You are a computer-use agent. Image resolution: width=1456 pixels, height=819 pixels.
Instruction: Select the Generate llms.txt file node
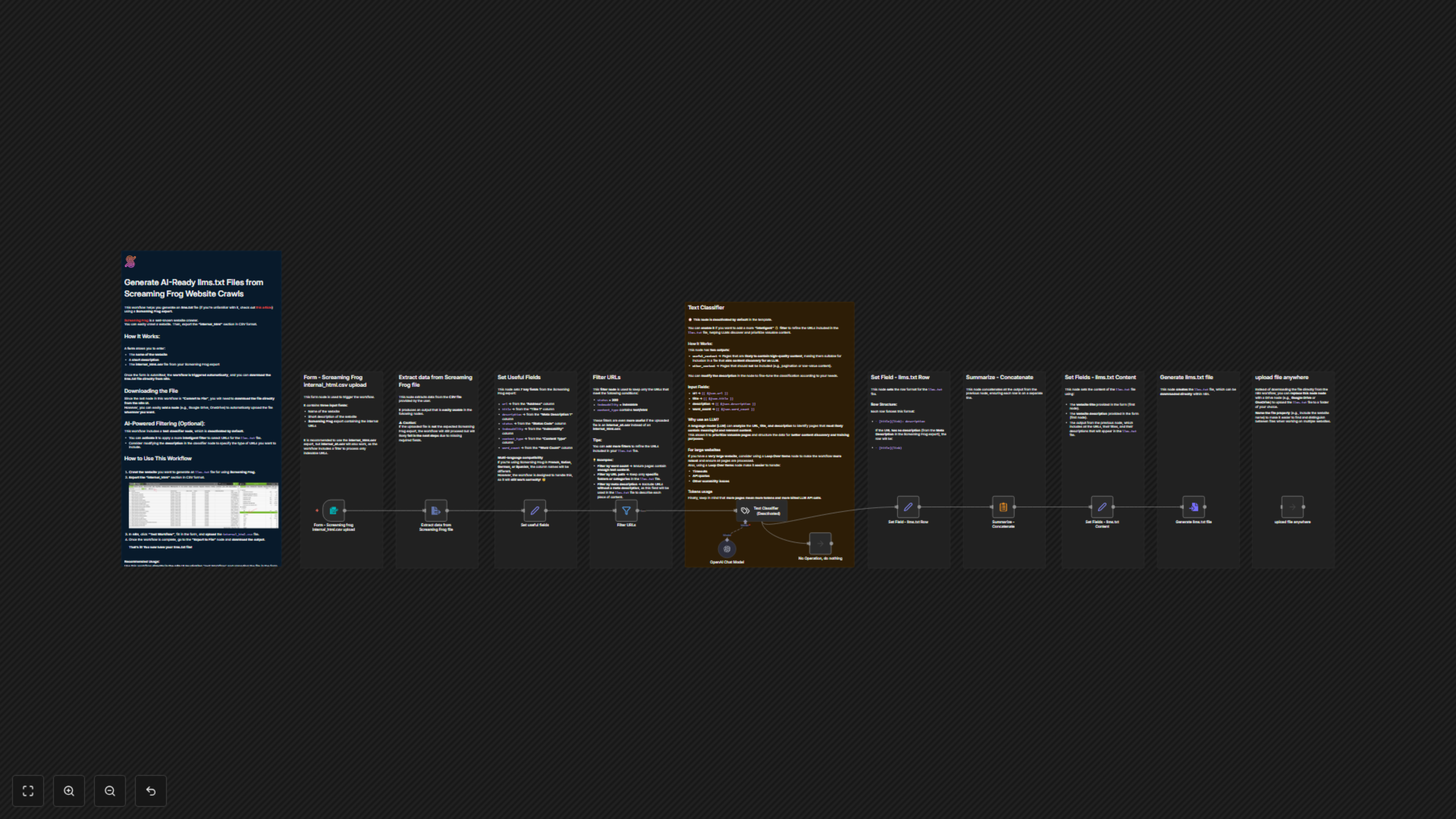(x=1194, y=507)
